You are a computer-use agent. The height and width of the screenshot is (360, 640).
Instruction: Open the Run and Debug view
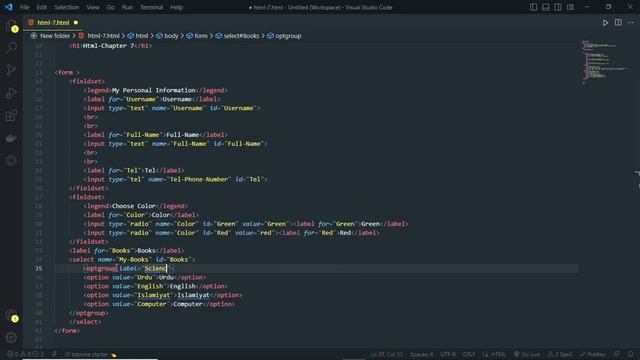pyautogui.click(x=11, y=93)
